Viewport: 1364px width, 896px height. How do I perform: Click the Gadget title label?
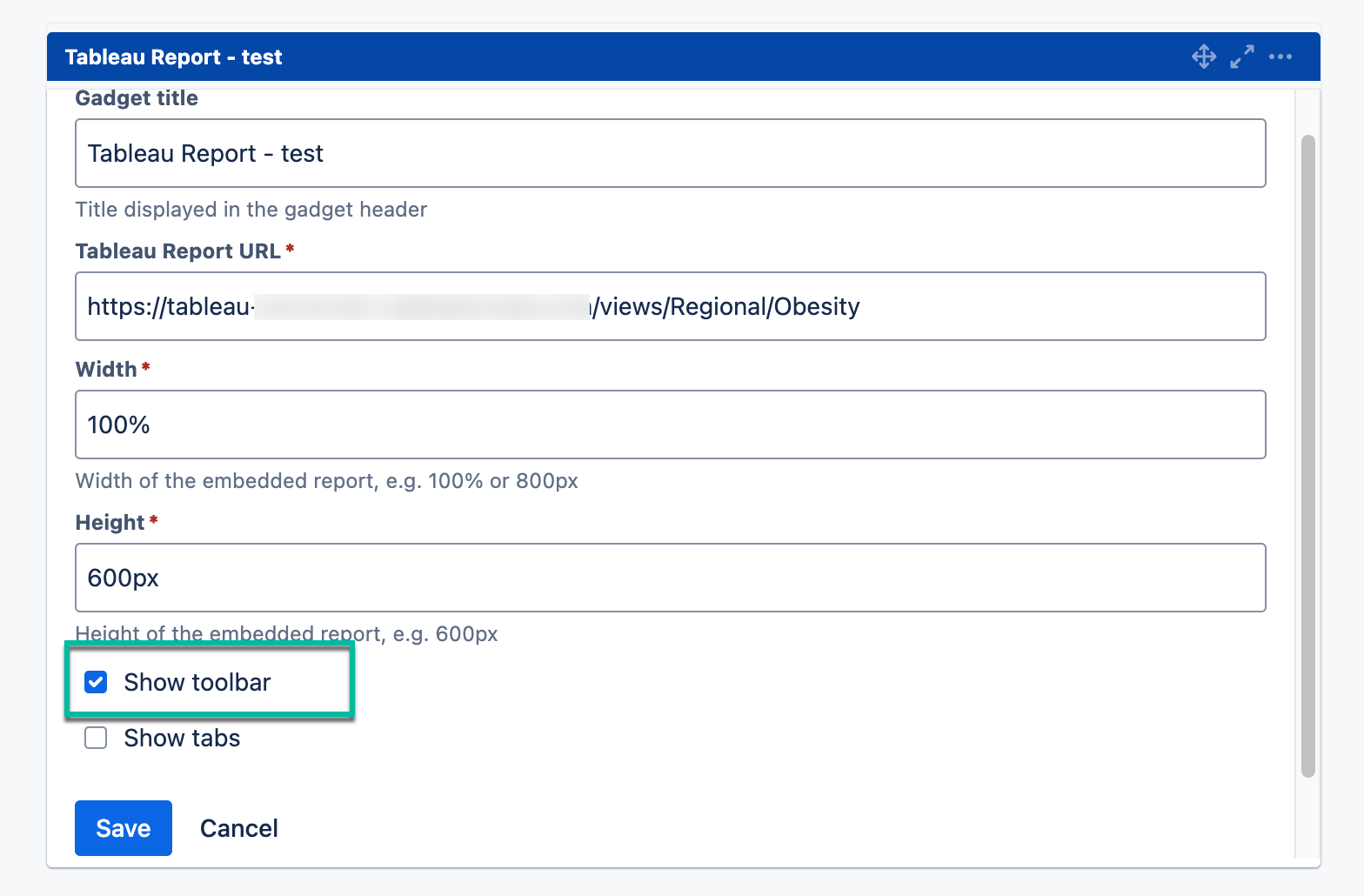[x=137, y=98]
